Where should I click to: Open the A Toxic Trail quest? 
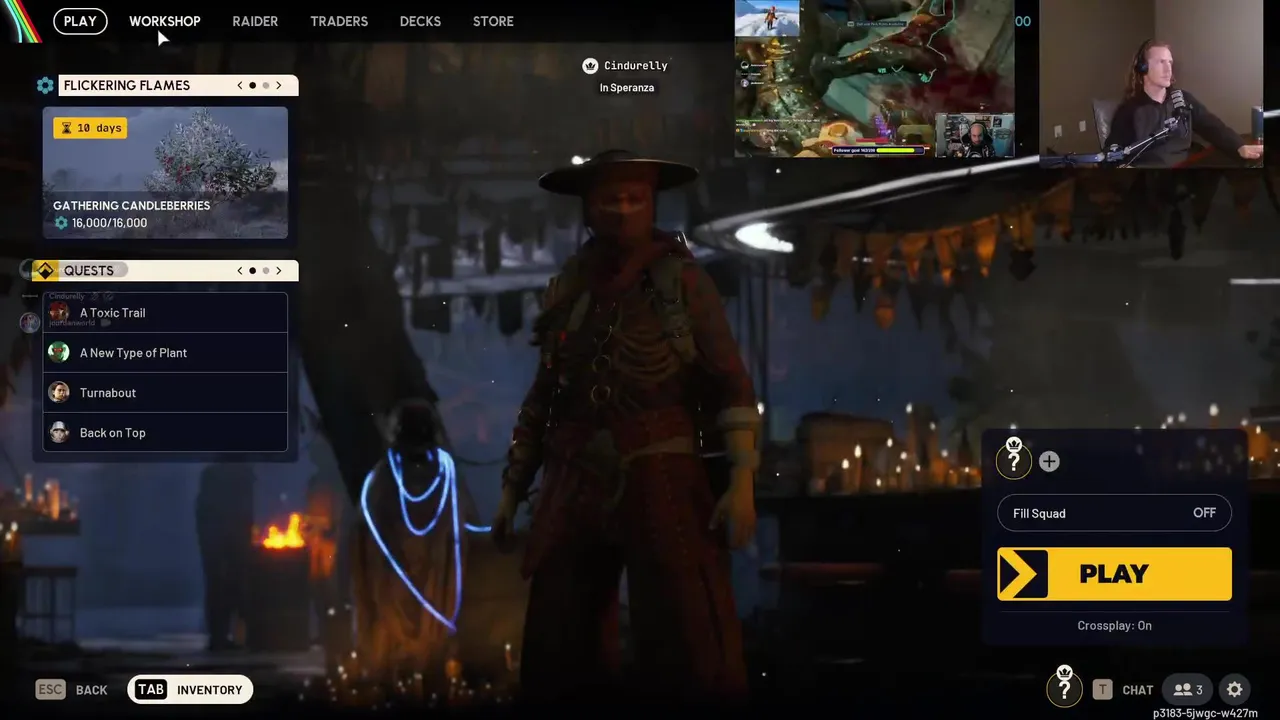[x=165, y=313]
